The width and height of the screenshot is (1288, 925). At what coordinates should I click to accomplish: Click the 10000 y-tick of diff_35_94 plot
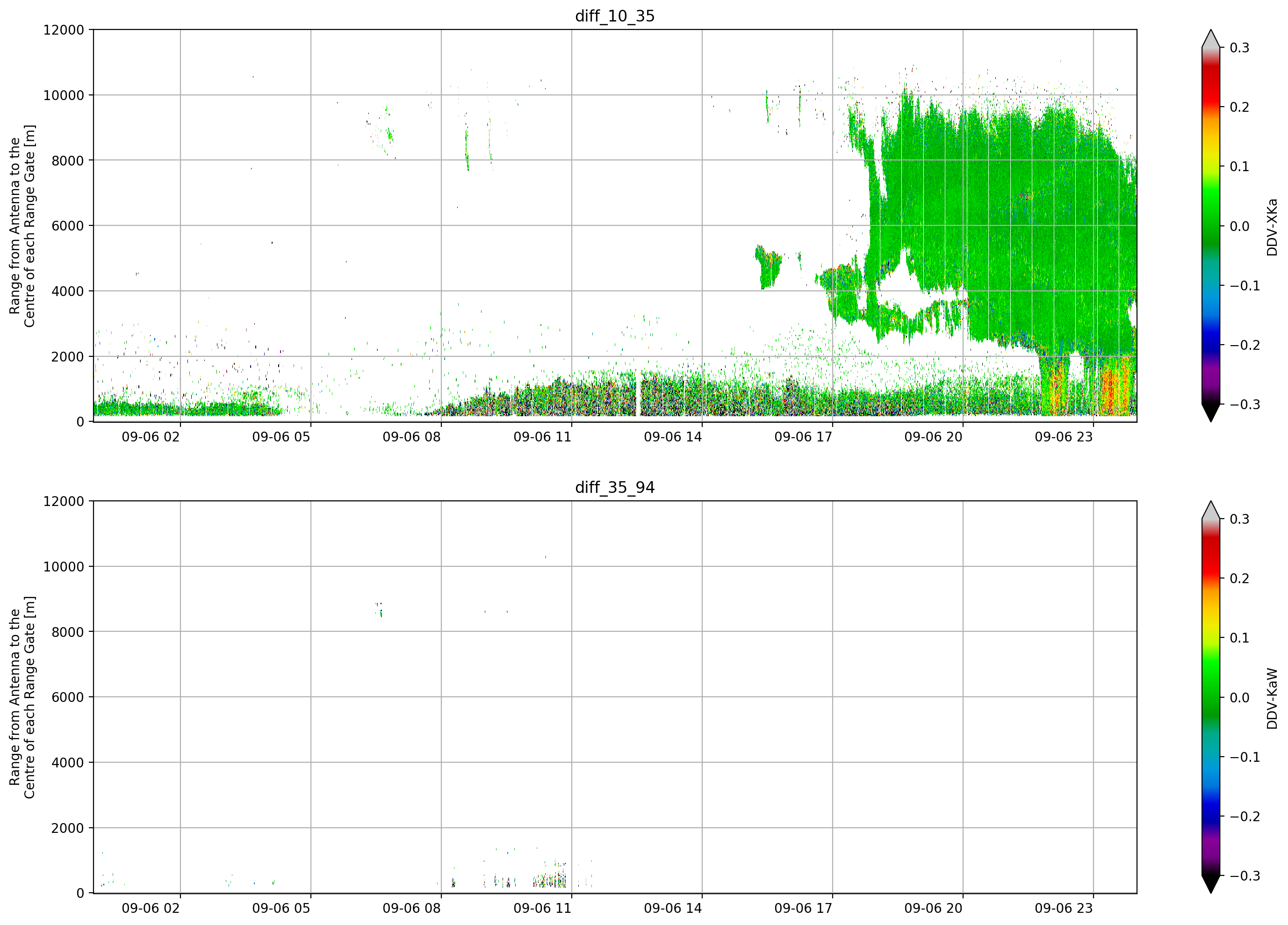tap(64, 567)
